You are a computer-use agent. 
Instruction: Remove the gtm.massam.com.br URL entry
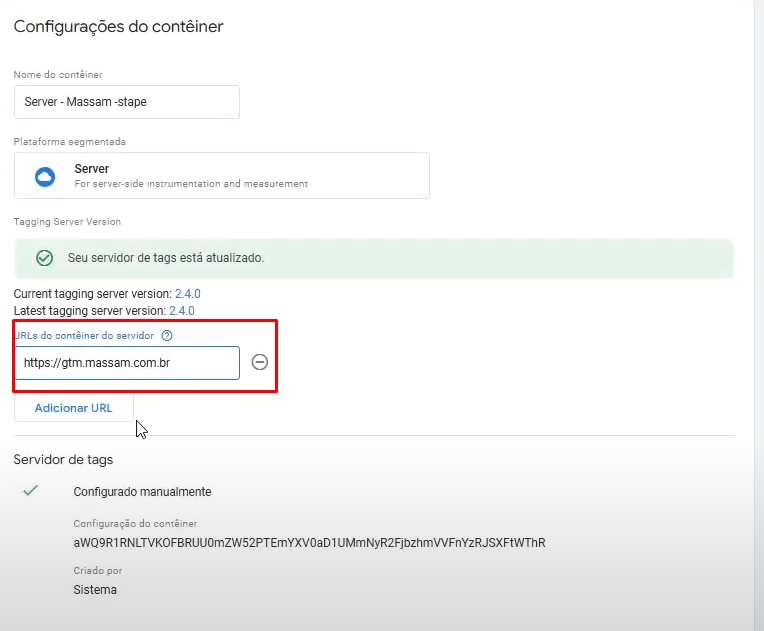260,362
